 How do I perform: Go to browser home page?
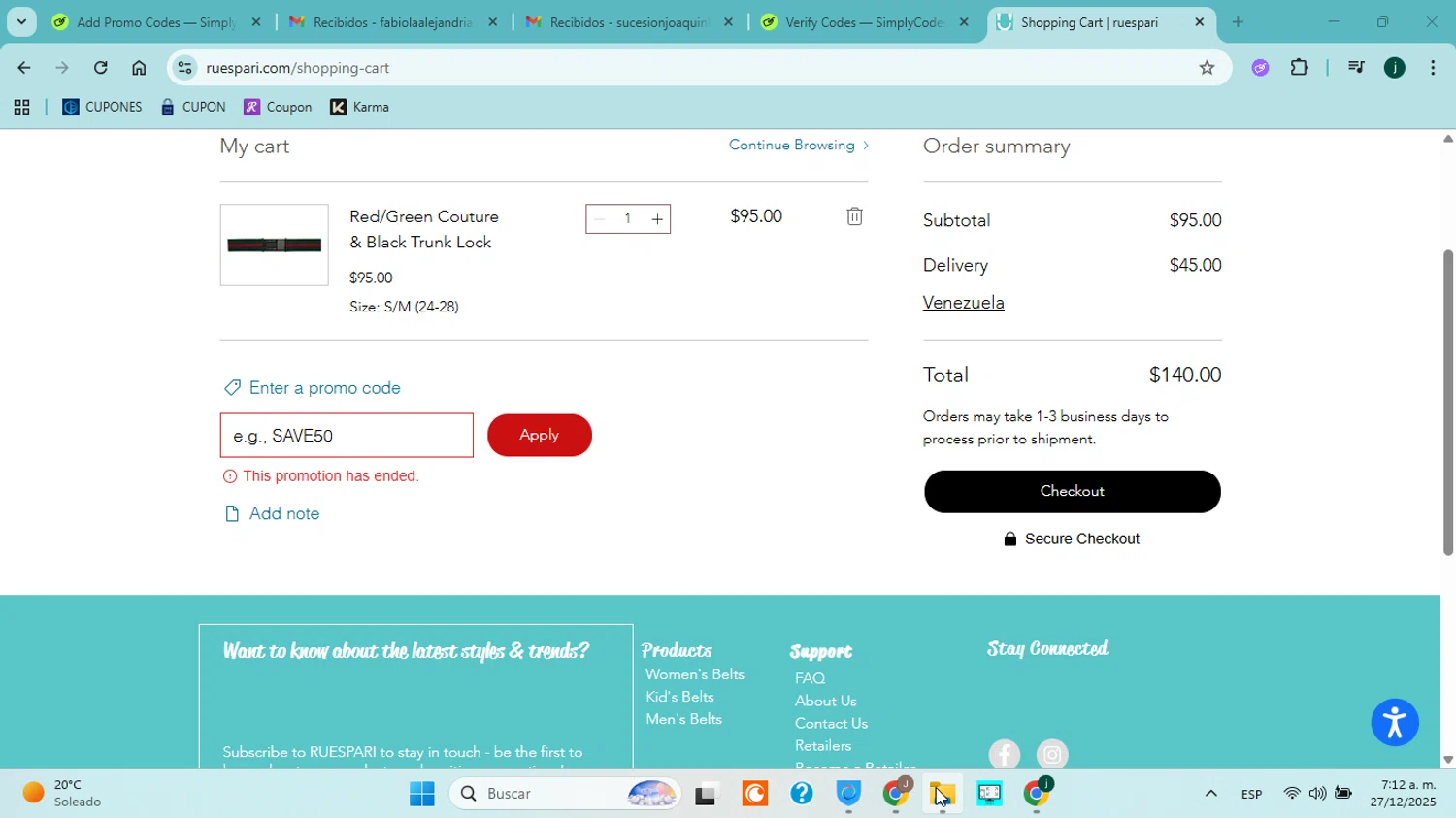pos(139,68)
